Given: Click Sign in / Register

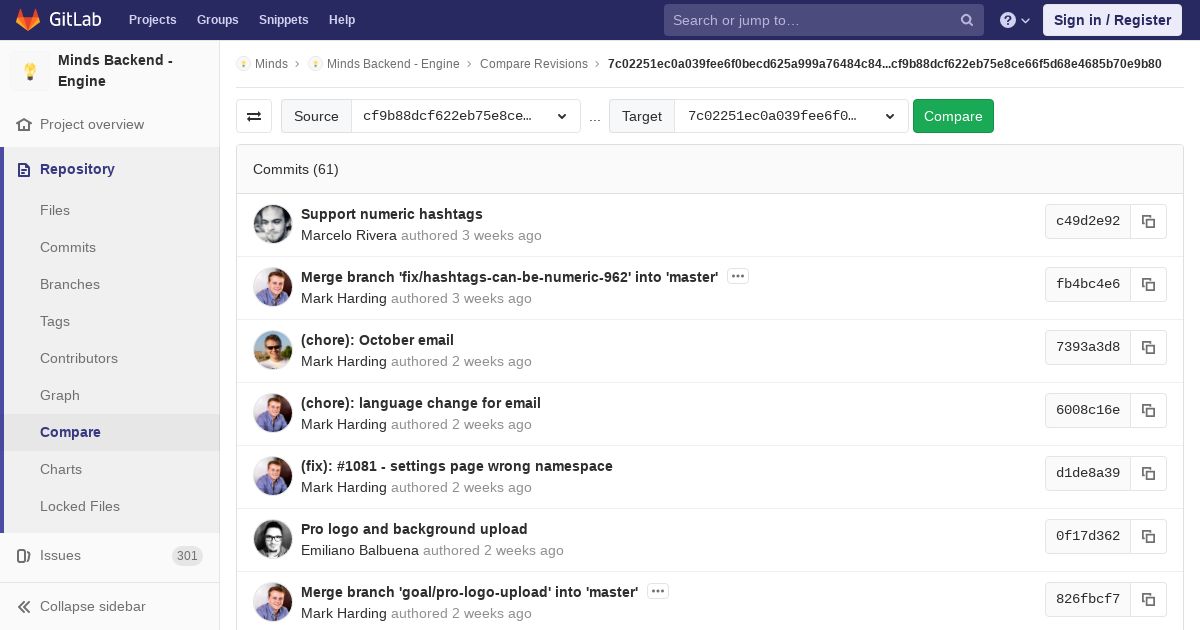Looking at the screenshot, I should click(1112, 20).
